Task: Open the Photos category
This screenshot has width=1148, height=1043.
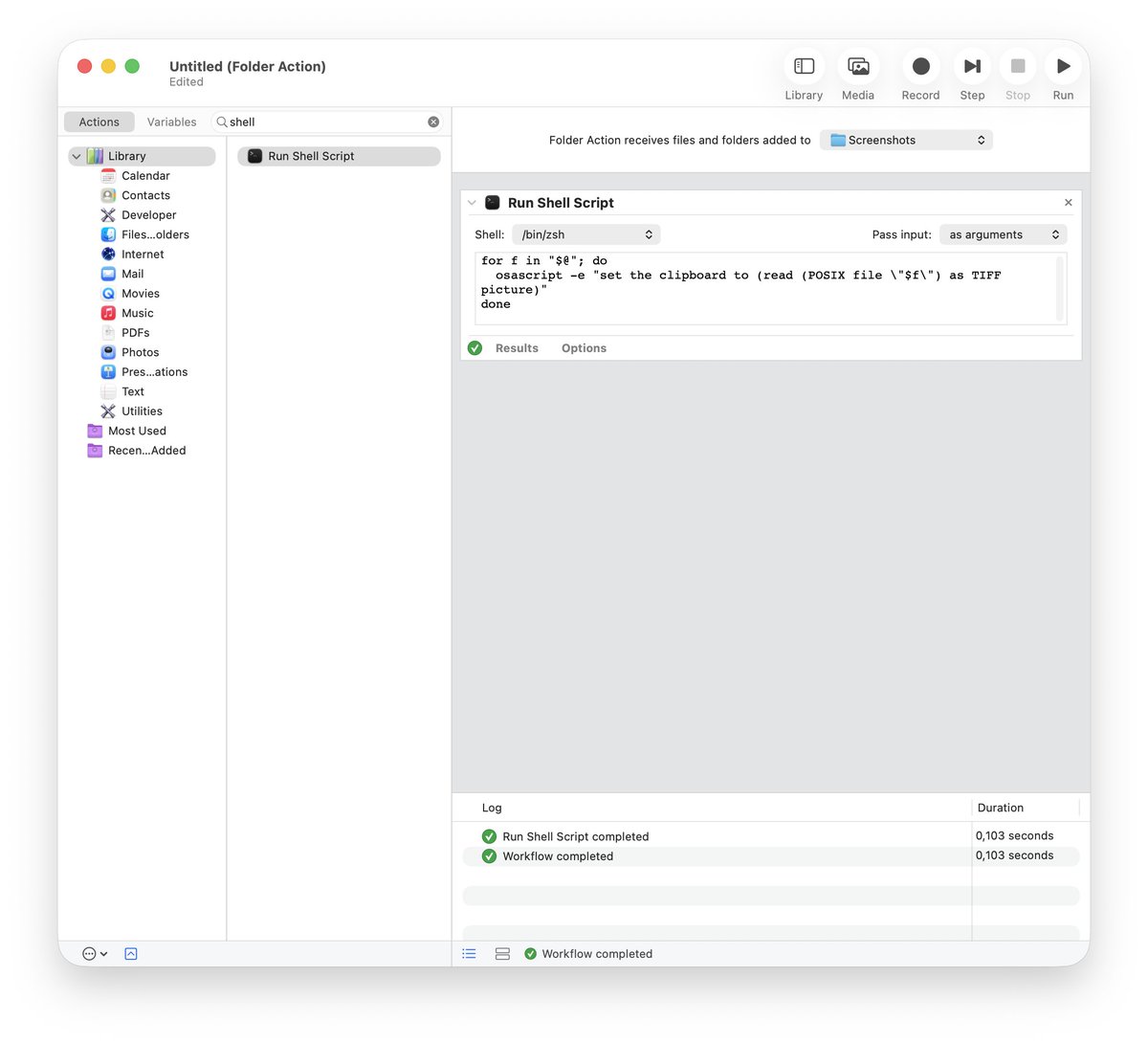Action: [140, 352]
